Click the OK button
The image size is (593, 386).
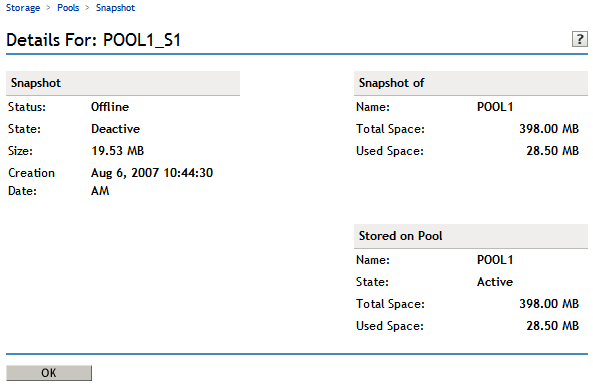point(49,373)
